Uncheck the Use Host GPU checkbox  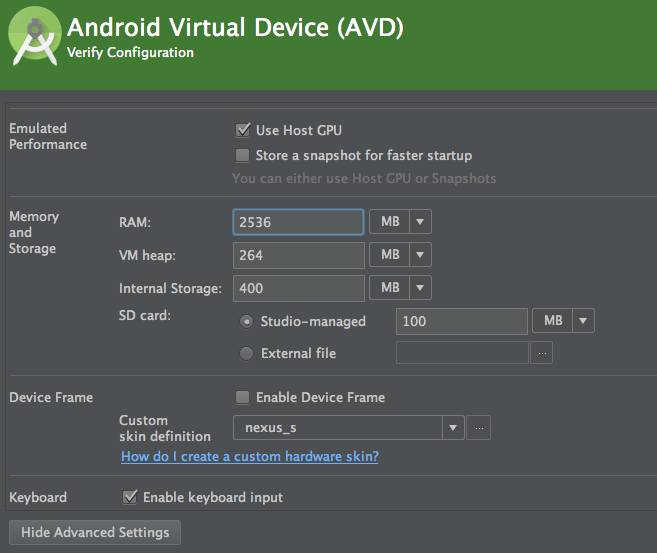click(243, 130)
